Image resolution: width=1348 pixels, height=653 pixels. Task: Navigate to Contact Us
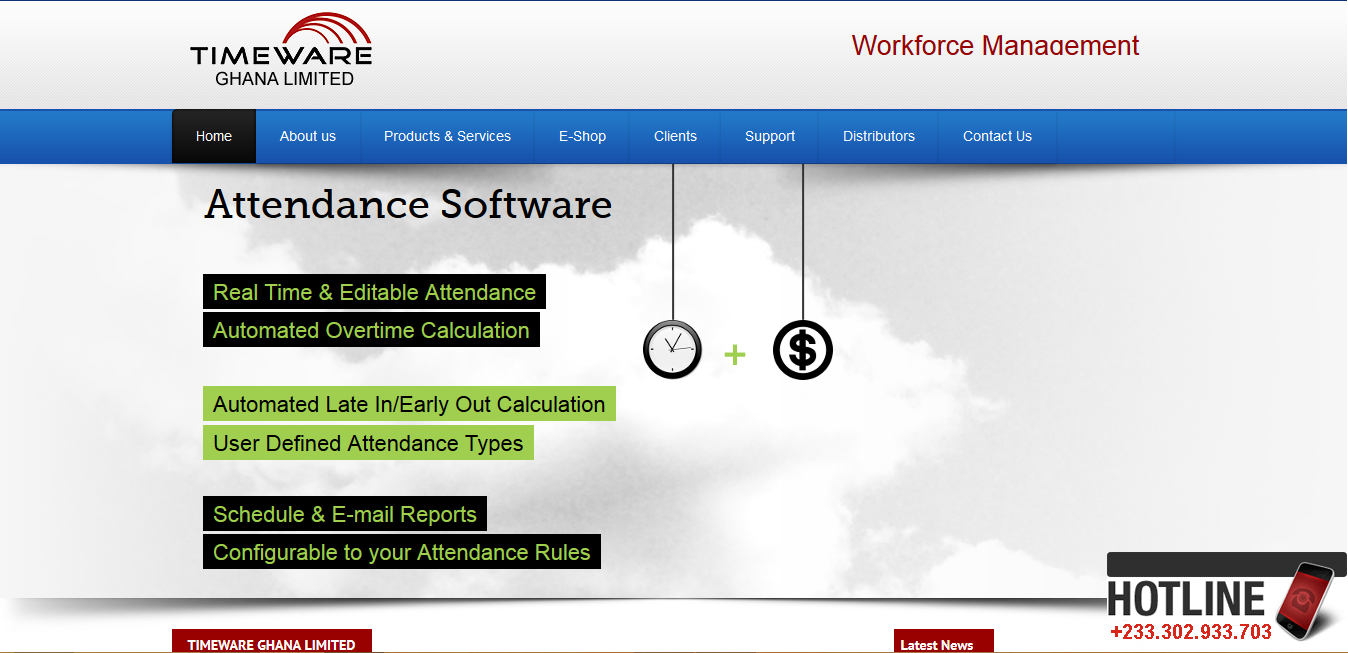(x=997, y=136)
